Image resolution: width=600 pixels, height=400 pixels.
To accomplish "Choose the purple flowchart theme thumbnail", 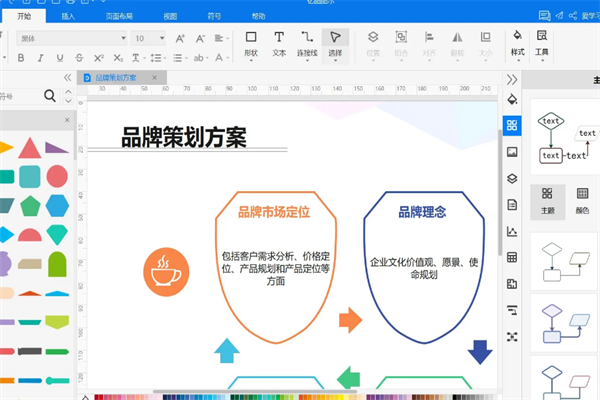I will pos(564,323).
